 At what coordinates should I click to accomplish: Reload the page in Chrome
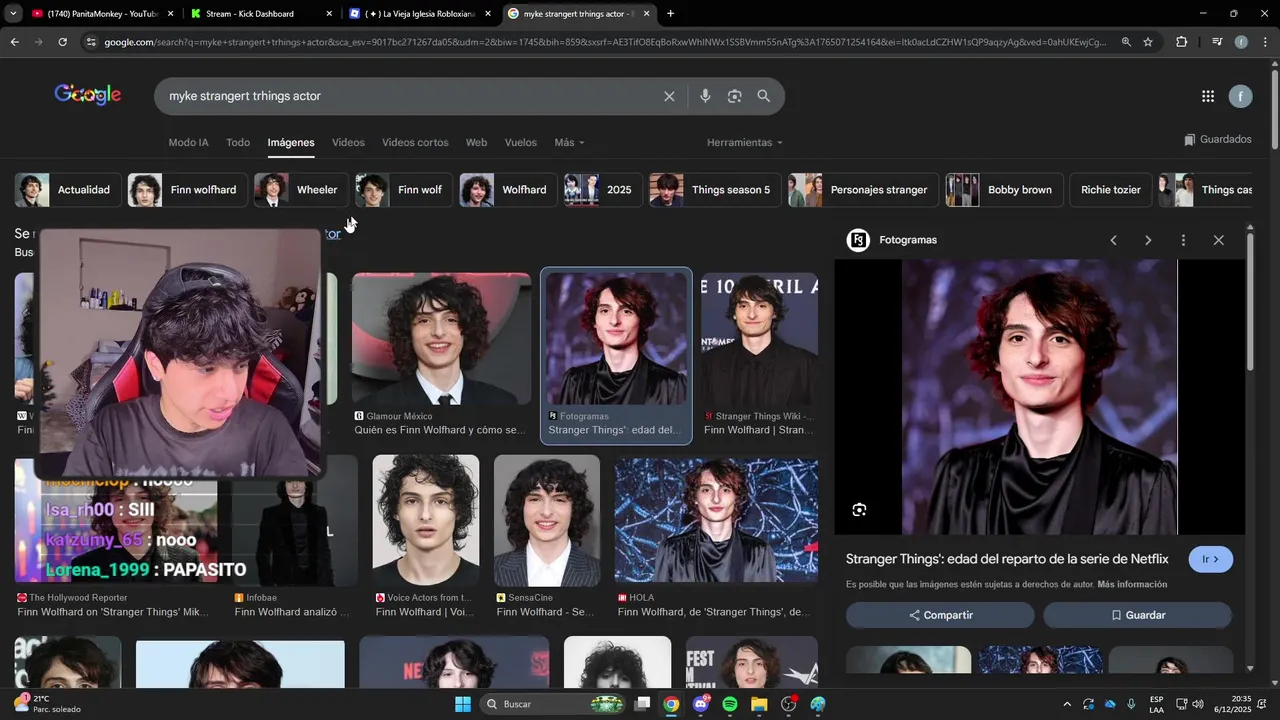pos(62,42)
